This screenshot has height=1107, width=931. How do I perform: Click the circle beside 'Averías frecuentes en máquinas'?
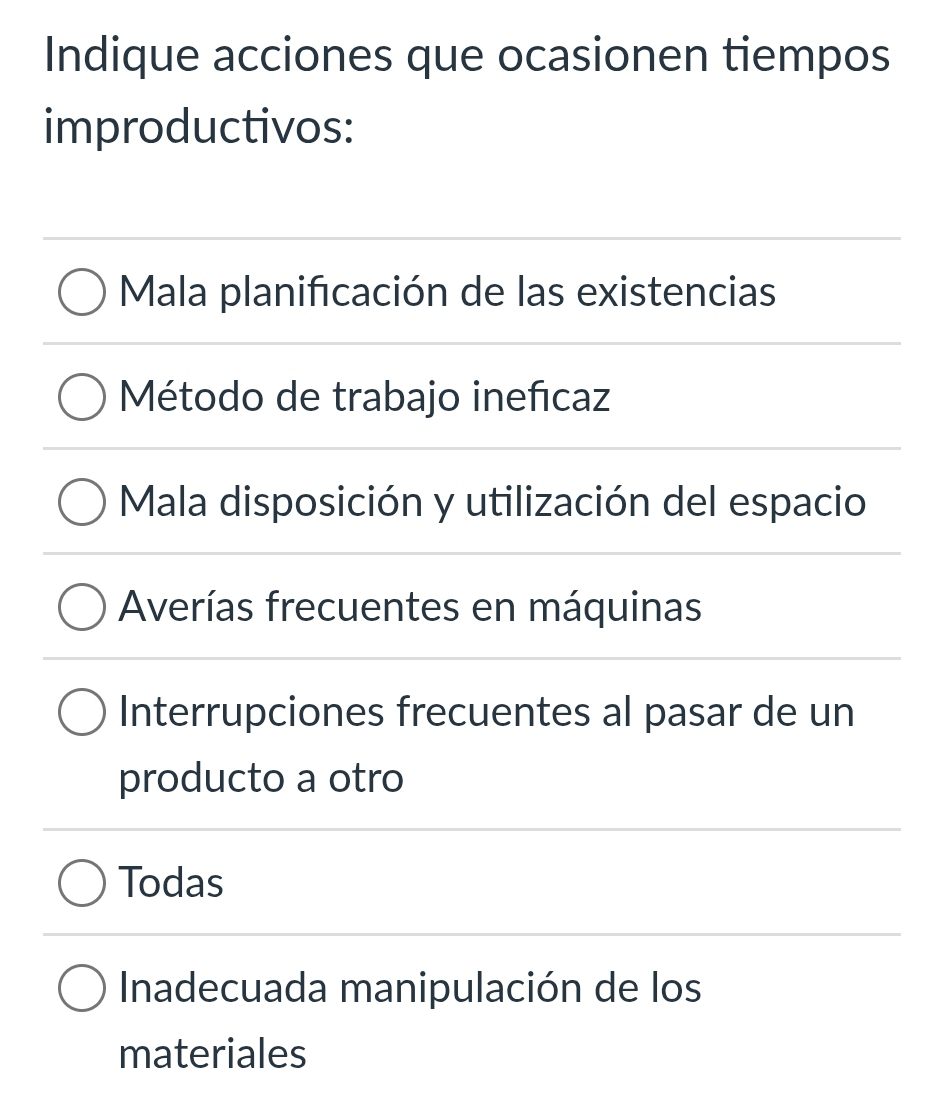click(x=81, y=606)
